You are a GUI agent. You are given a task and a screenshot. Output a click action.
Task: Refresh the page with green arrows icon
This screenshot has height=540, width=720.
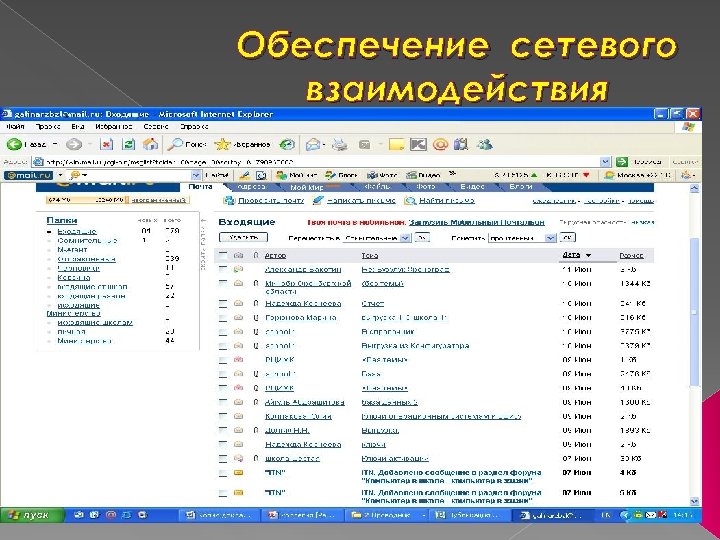pyautogui.click(x=129, y=145)
